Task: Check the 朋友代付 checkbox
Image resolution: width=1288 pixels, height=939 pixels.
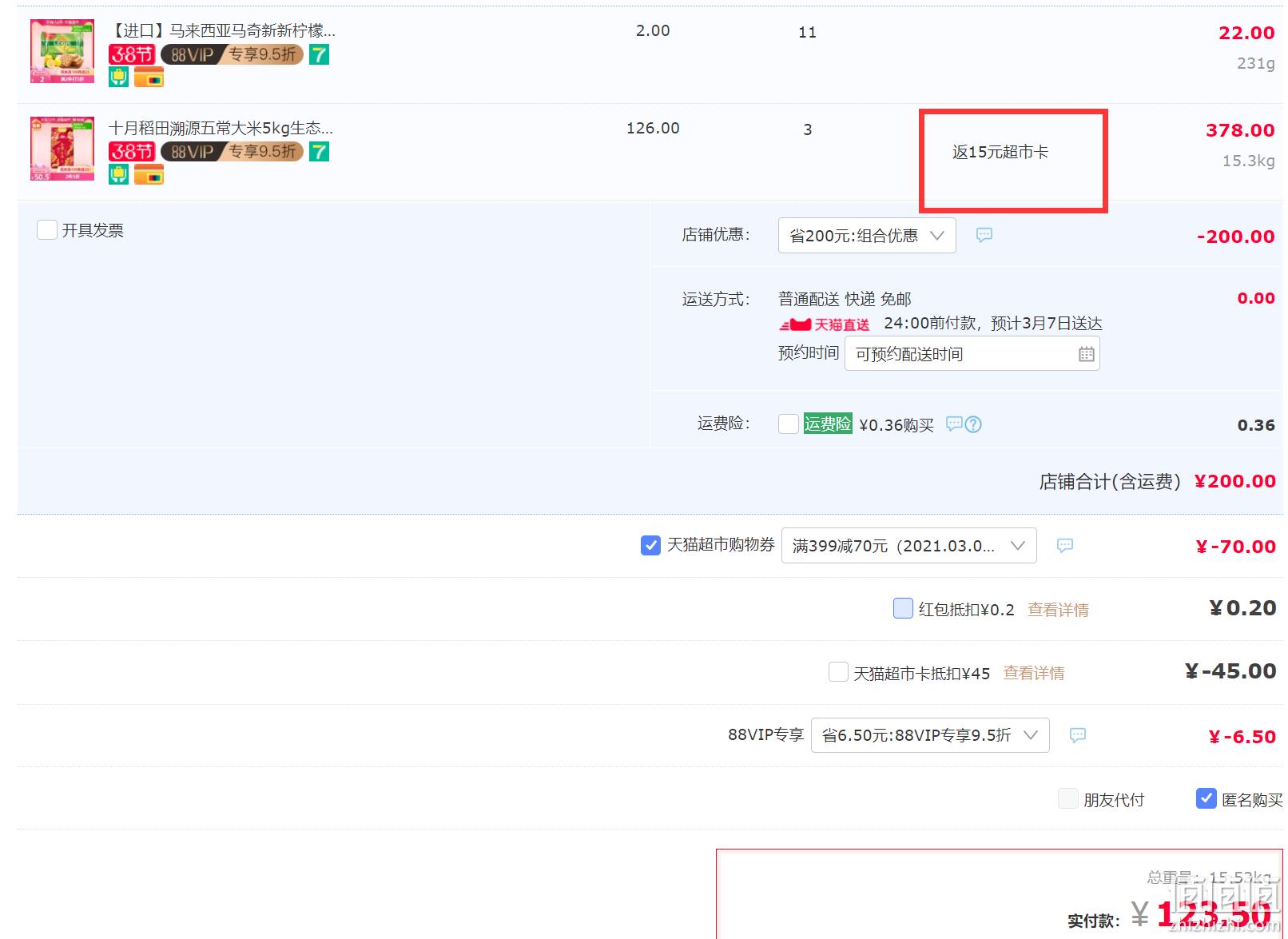Action: click(1067, 798)
